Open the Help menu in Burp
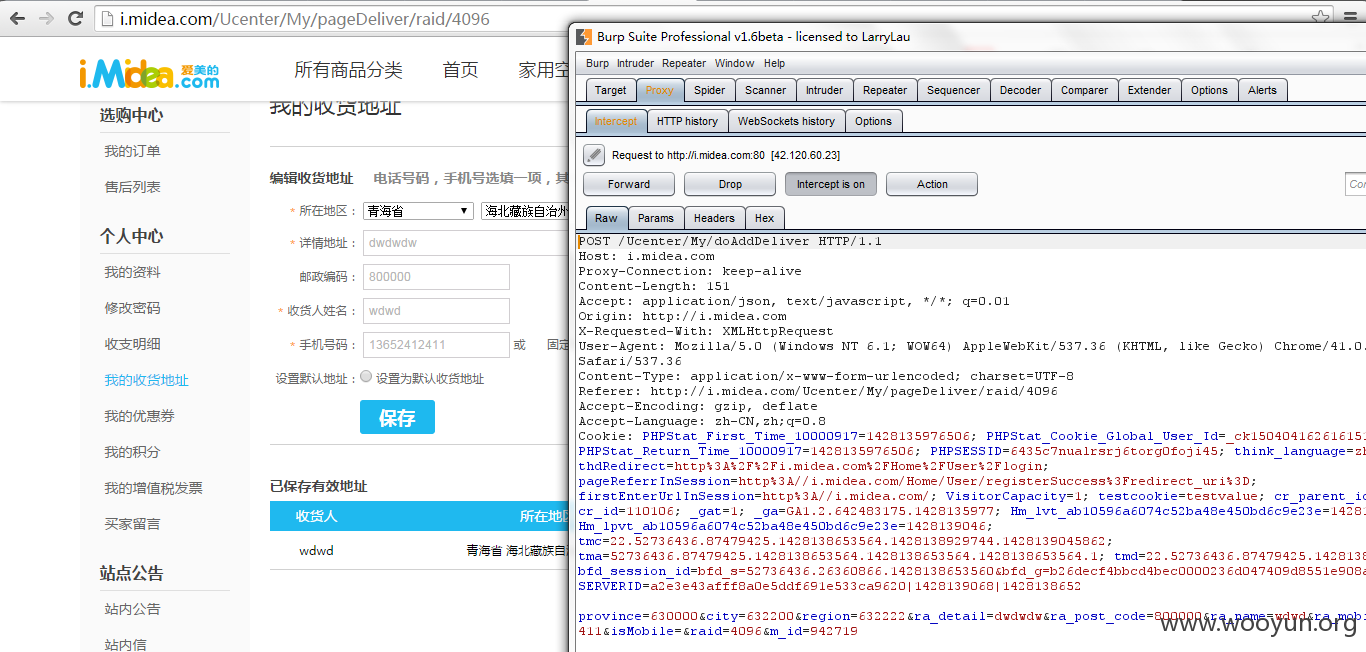1366x652 pixels. [x=775, y=63]
